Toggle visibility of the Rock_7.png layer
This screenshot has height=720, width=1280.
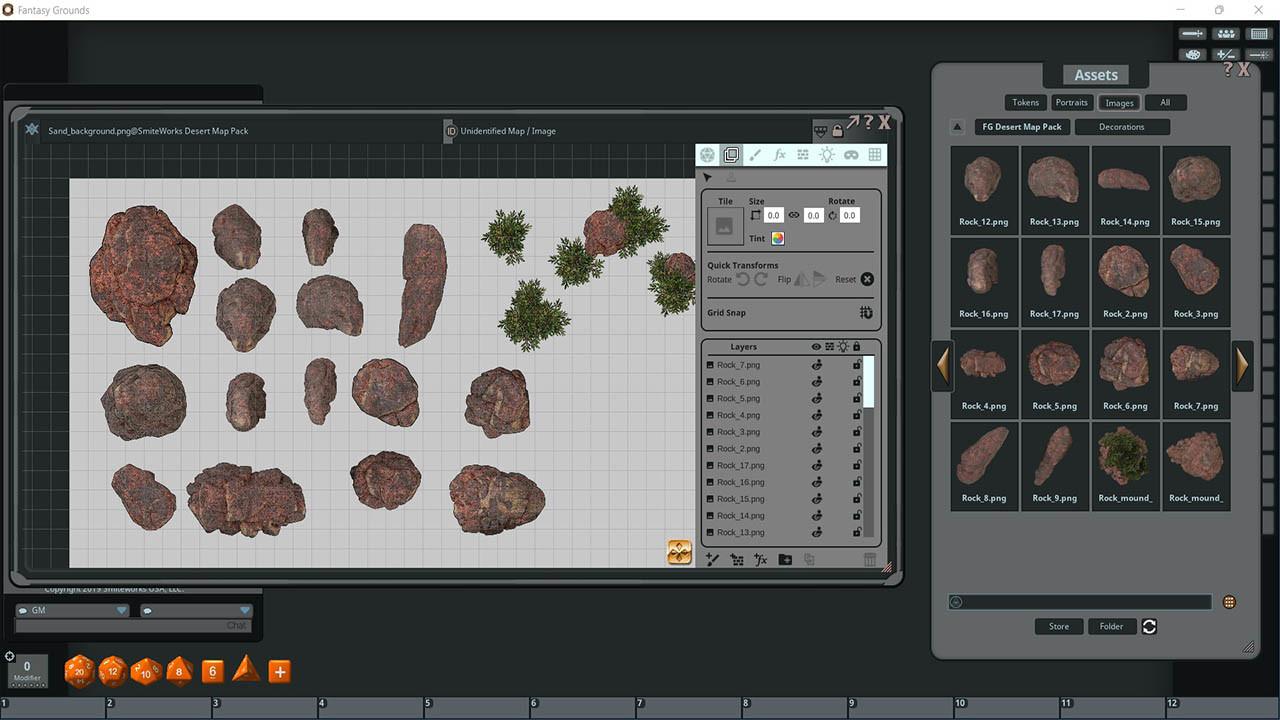pos(816,365)
